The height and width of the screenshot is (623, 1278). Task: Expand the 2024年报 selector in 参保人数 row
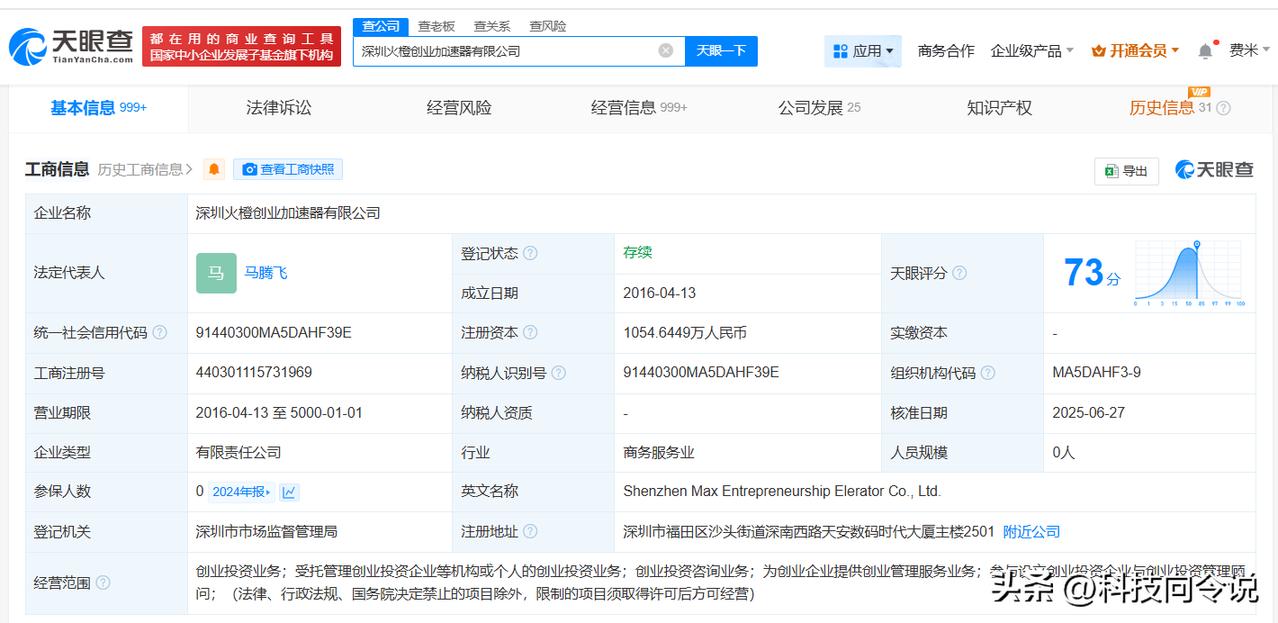(241, 492)
